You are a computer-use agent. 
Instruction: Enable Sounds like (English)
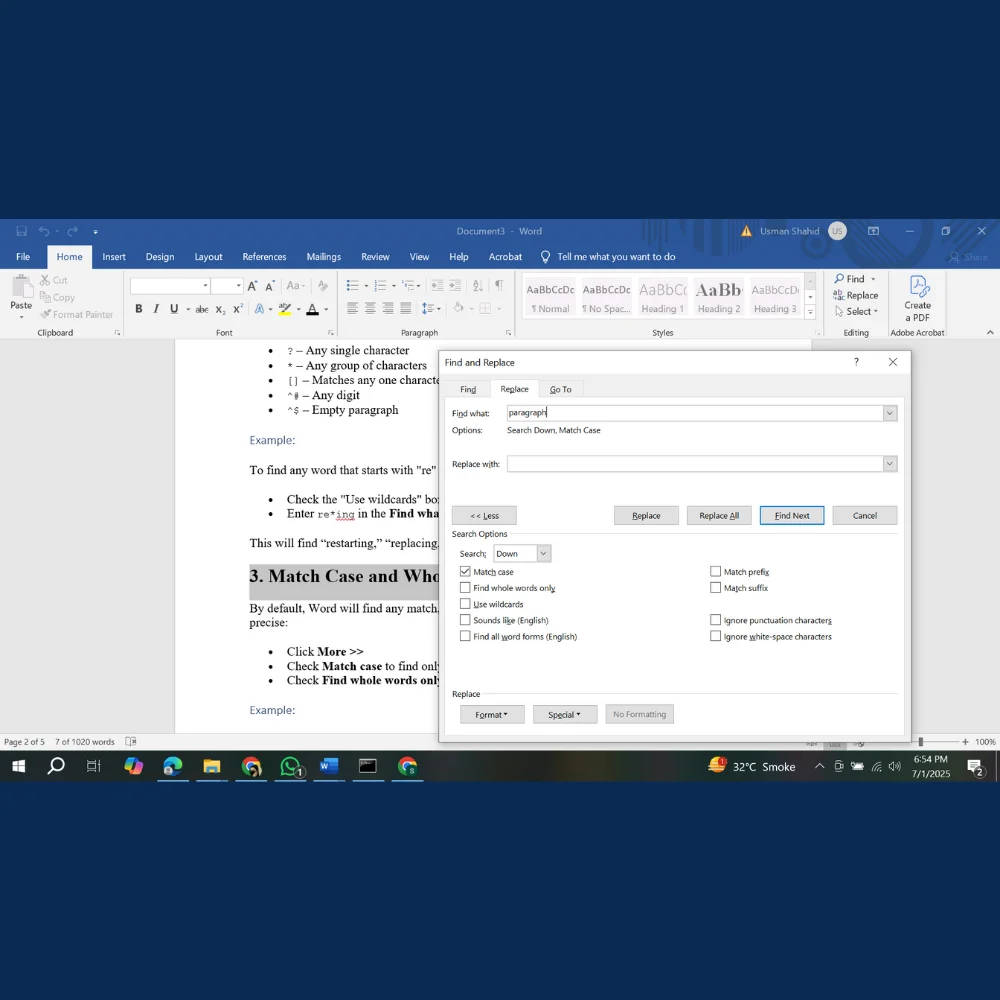click(465, 619)
